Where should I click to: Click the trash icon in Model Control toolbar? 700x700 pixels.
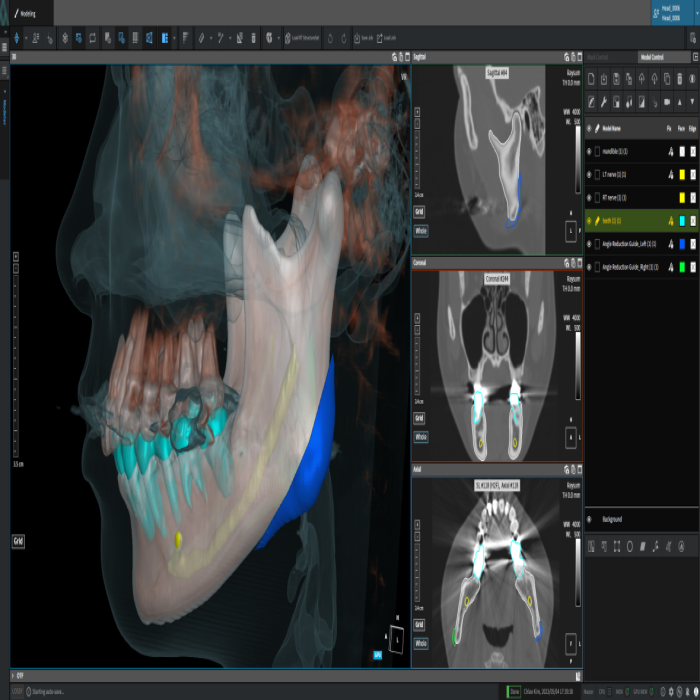pos(679,79)
